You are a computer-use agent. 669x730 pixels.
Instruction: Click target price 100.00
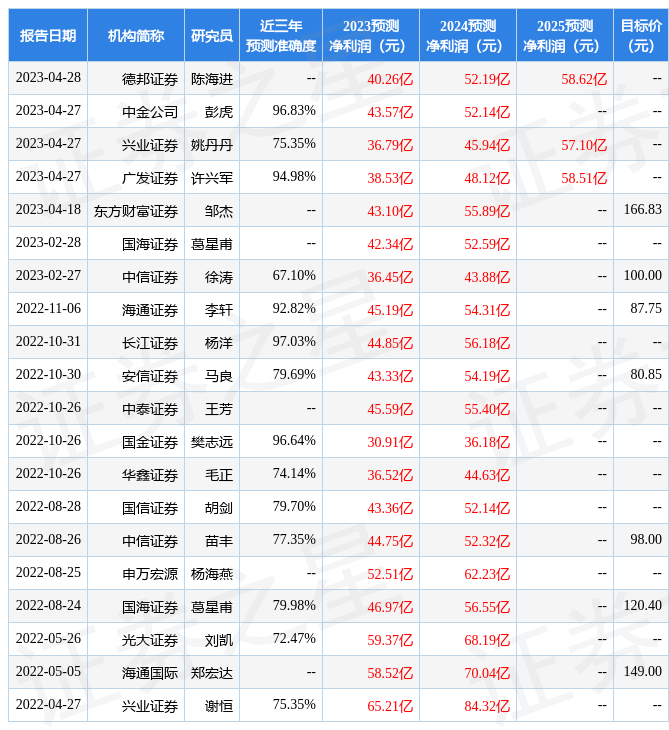tap(642, 276)
